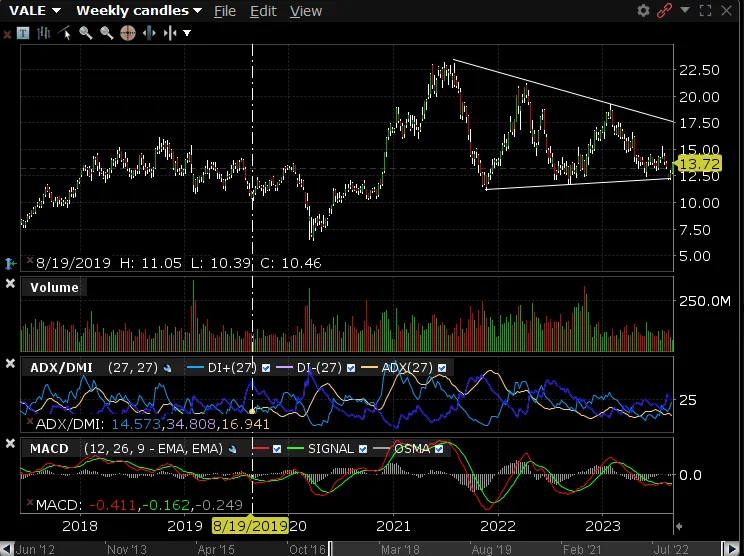Click the 22.50 price axis label
744x556 pixels.
tap(699, 70)
